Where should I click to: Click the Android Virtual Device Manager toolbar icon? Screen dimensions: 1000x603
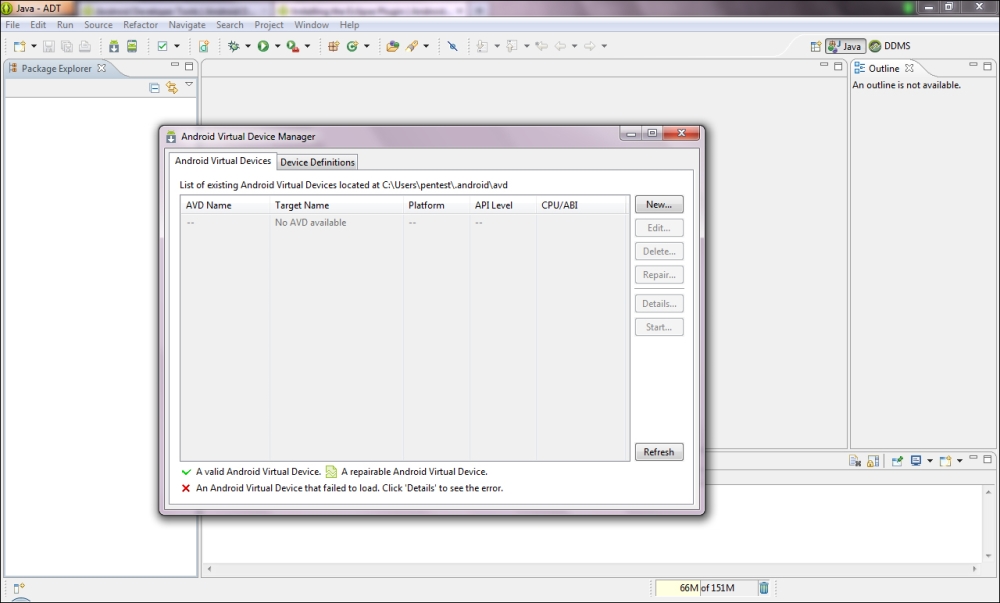[x=131, y=46]
